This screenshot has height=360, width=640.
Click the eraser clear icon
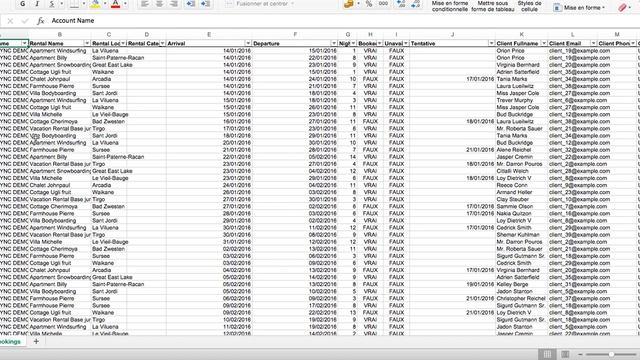tap(622, 7)
